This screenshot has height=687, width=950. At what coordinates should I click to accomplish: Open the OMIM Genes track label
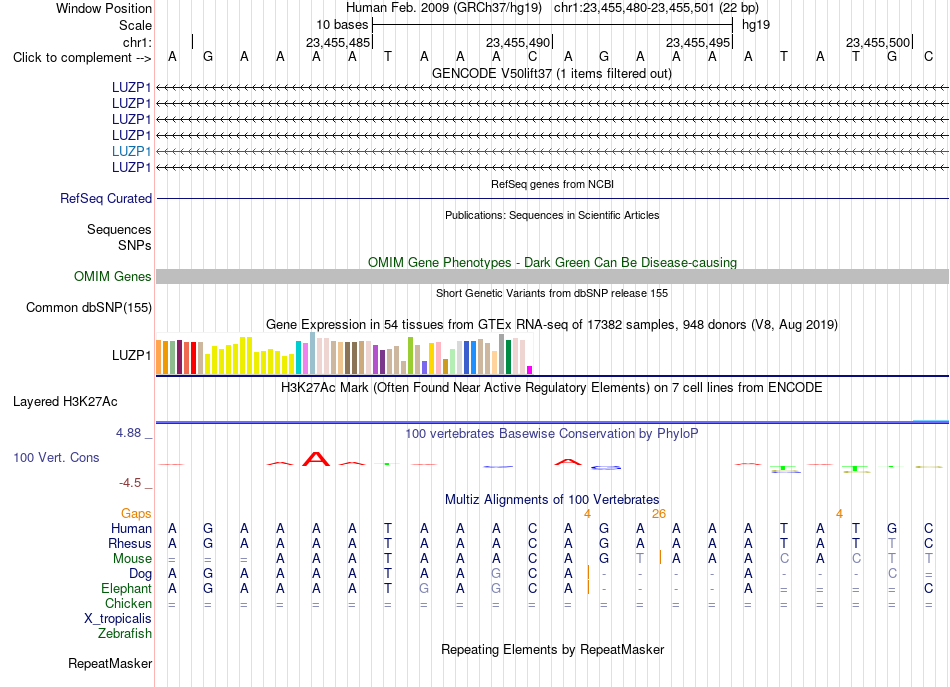pyautogui.click(x=113, y=276)
